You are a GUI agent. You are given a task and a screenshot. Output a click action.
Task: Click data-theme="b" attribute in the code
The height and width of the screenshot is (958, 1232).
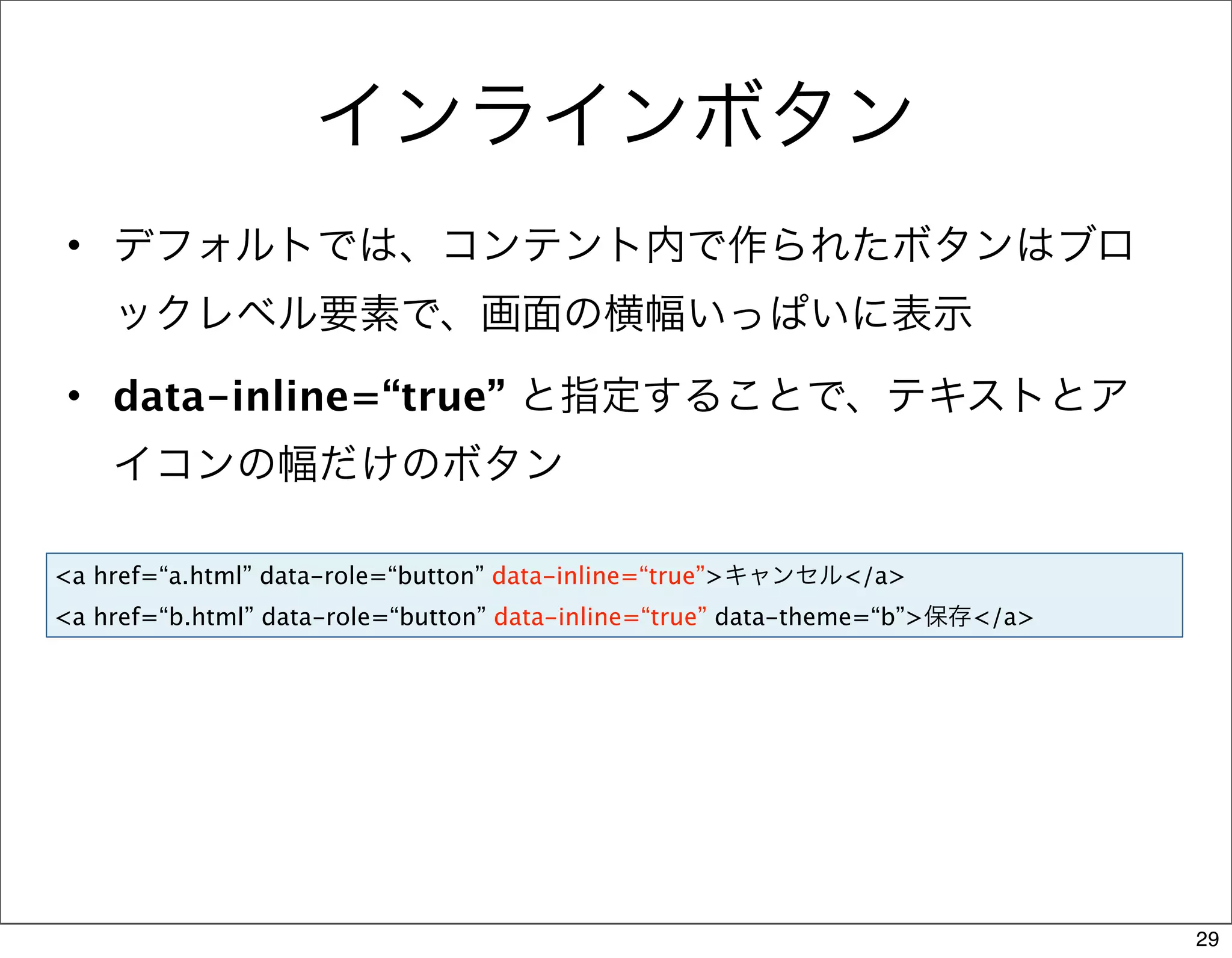[810, 617]
